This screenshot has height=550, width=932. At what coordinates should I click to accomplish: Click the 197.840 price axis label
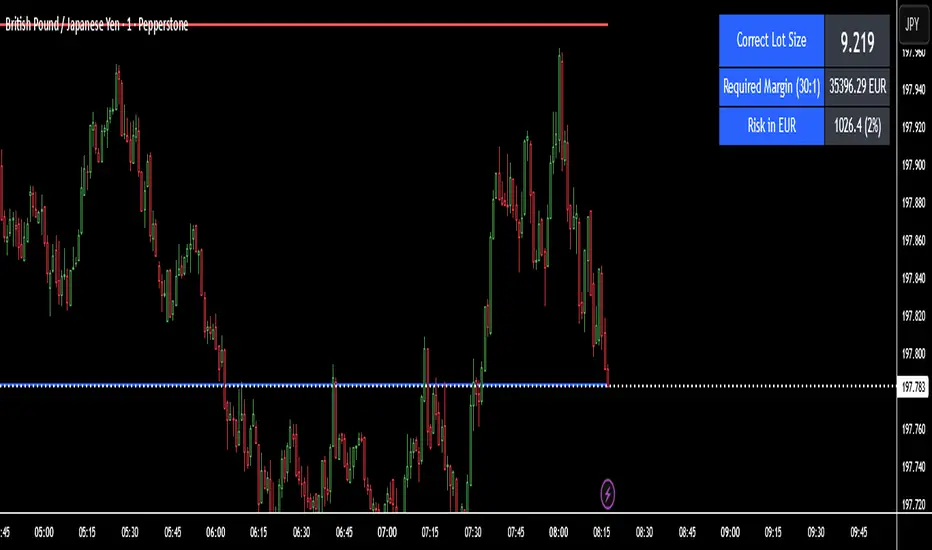coord(914,278)
